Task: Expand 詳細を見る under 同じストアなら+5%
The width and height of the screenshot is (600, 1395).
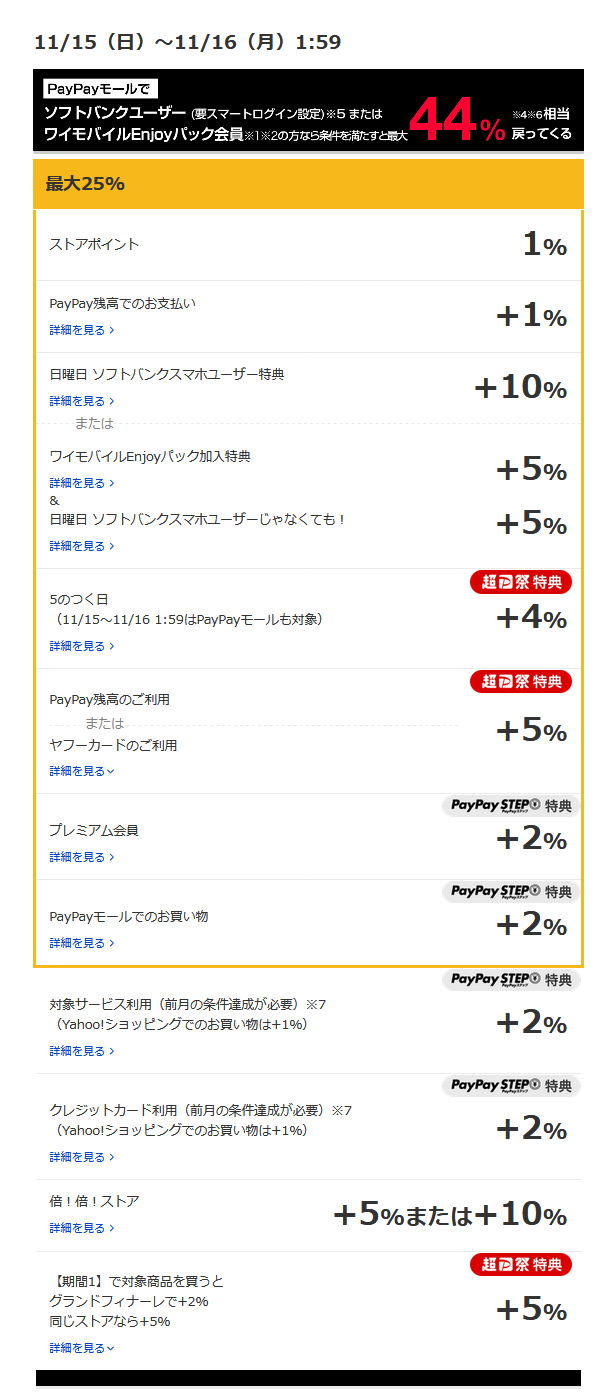Action: tap(82, 1348)
